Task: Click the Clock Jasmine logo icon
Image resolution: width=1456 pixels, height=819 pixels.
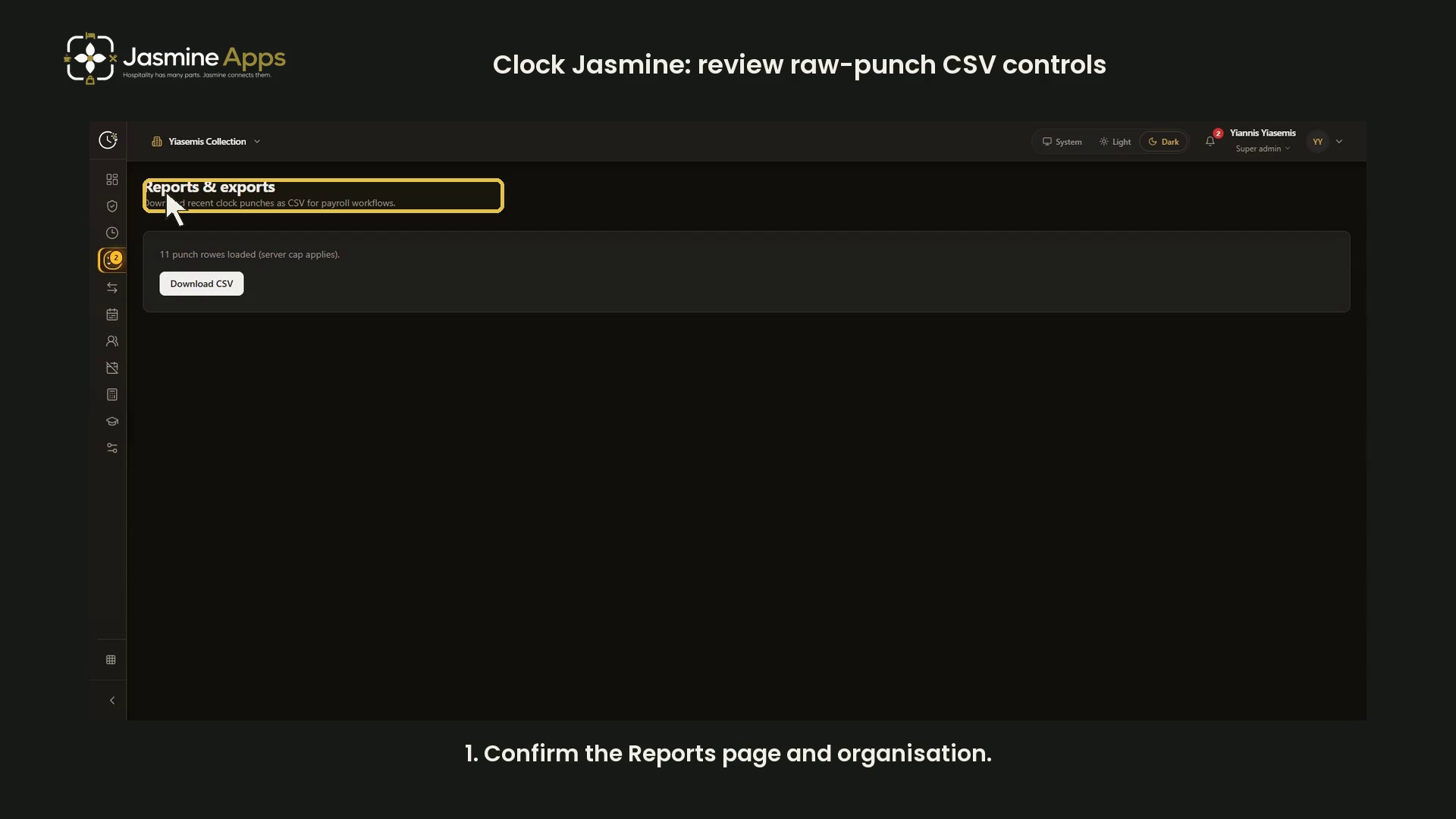Action: click(108, 140)
